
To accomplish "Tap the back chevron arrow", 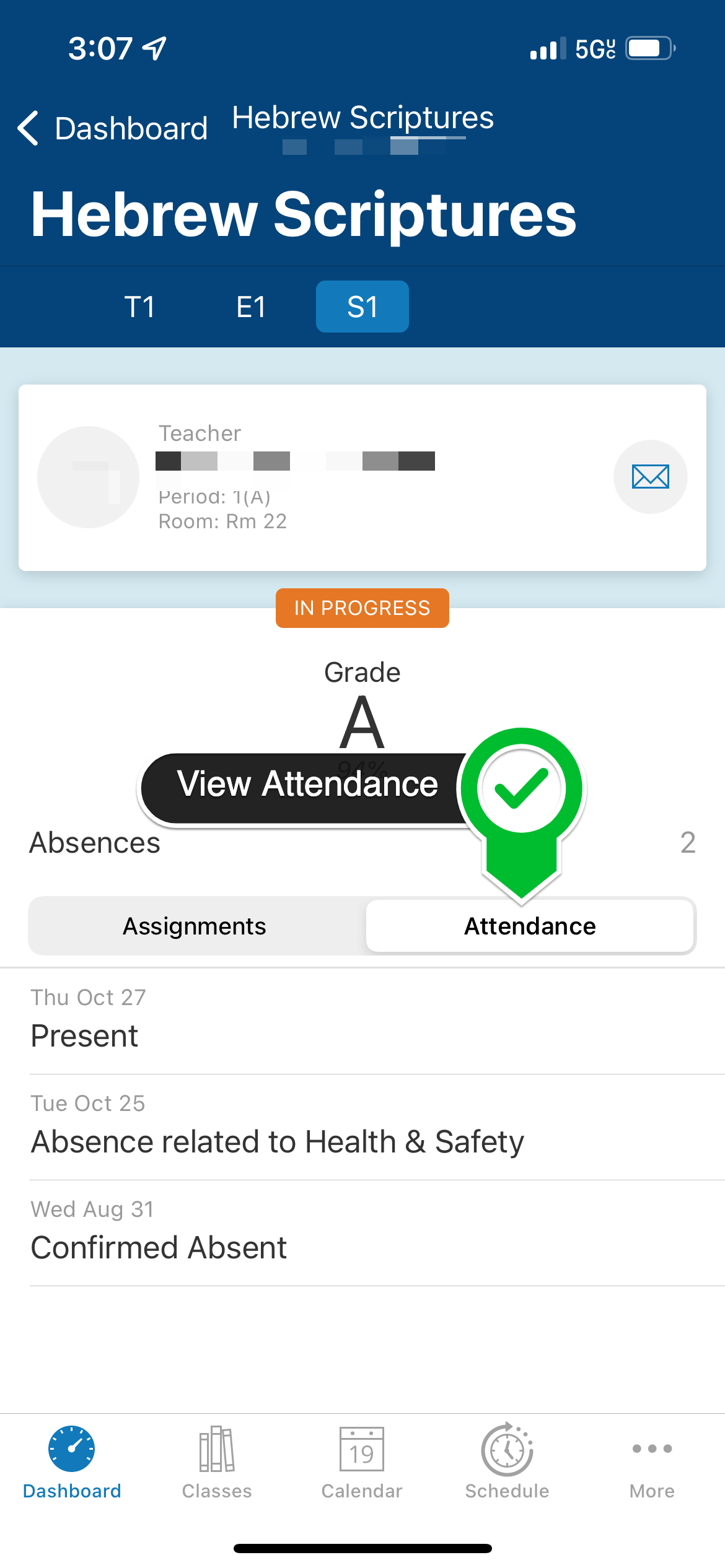I will [x=28, y=128].
